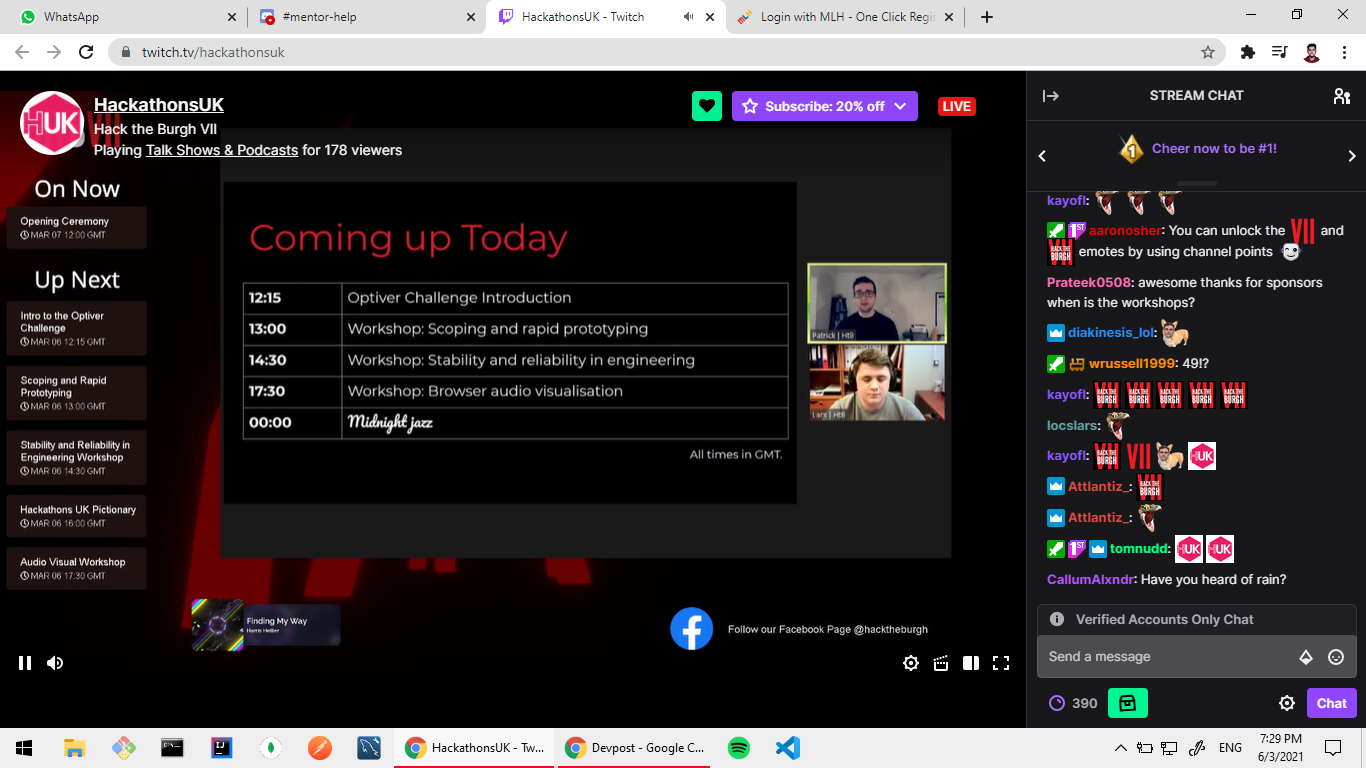Screen dimensions: 1366x768
Task: Enter fullscreen mode
Action: pos(1001,662)
